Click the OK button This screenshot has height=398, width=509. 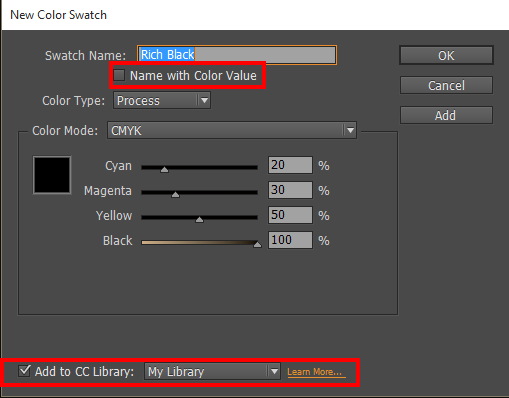(x=446, y=55)
